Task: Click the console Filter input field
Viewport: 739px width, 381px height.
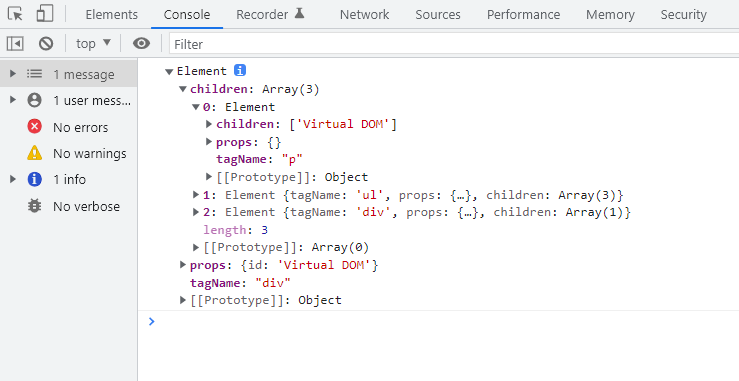Action: click(454, 44)
